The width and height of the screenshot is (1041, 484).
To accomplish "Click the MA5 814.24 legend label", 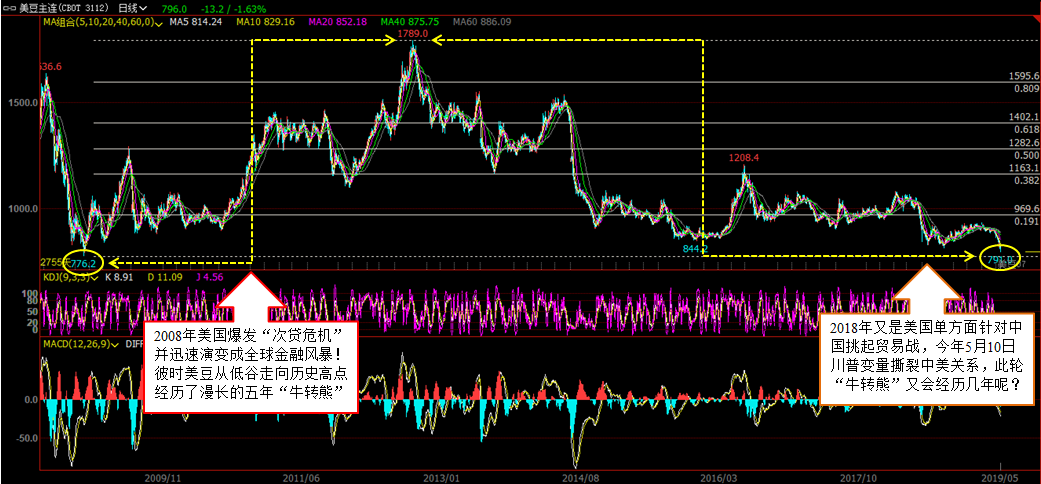I will tap(194, 20).
